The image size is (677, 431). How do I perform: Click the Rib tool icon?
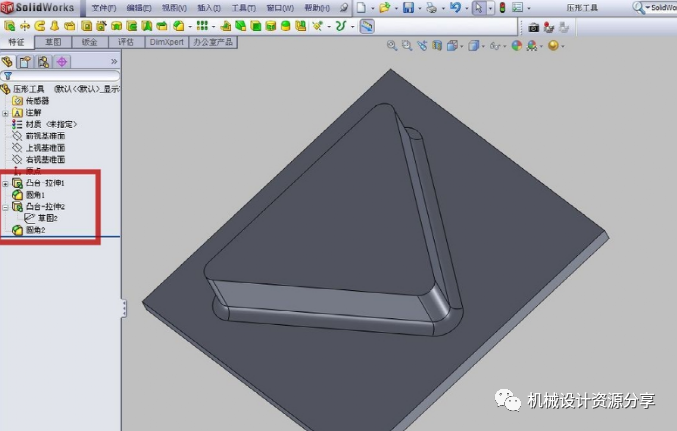(225, 26)
